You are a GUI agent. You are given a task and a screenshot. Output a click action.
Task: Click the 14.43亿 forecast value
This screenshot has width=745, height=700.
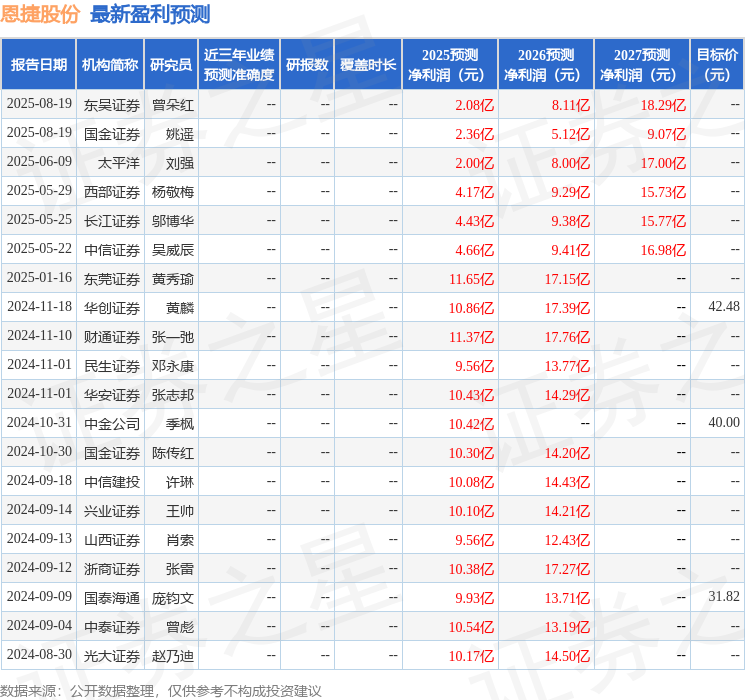click(x=567, y=482)
